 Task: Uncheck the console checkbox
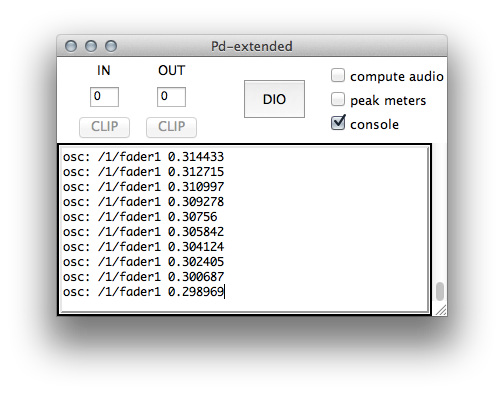(x=338, y=123)
